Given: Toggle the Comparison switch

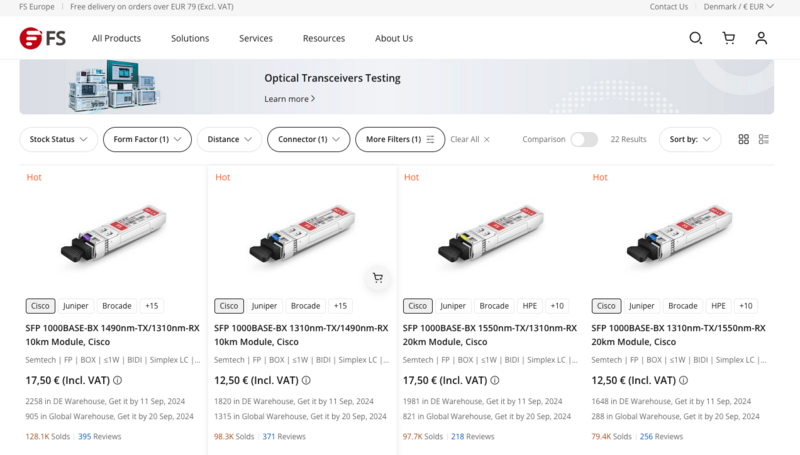Looking at the screenshot, I should [584, 139].
